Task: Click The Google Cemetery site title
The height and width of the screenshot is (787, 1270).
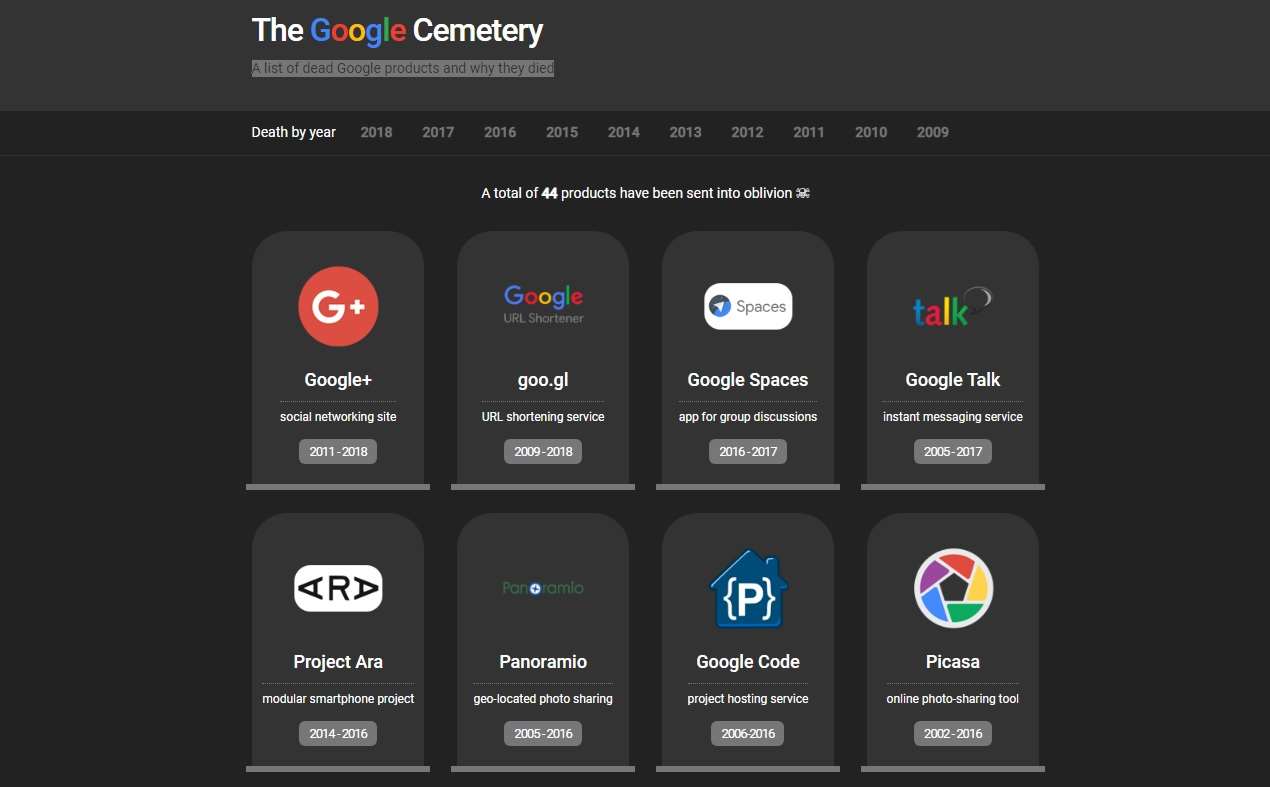Action: pos(397,30)
